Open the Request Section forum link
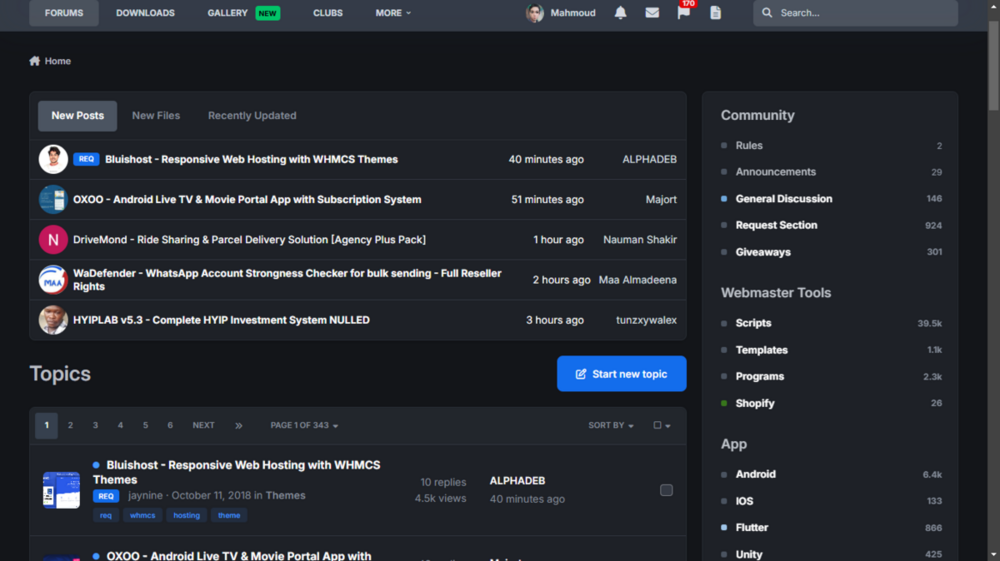This screenshot has height=561, width=1000. tap(776, 225)
